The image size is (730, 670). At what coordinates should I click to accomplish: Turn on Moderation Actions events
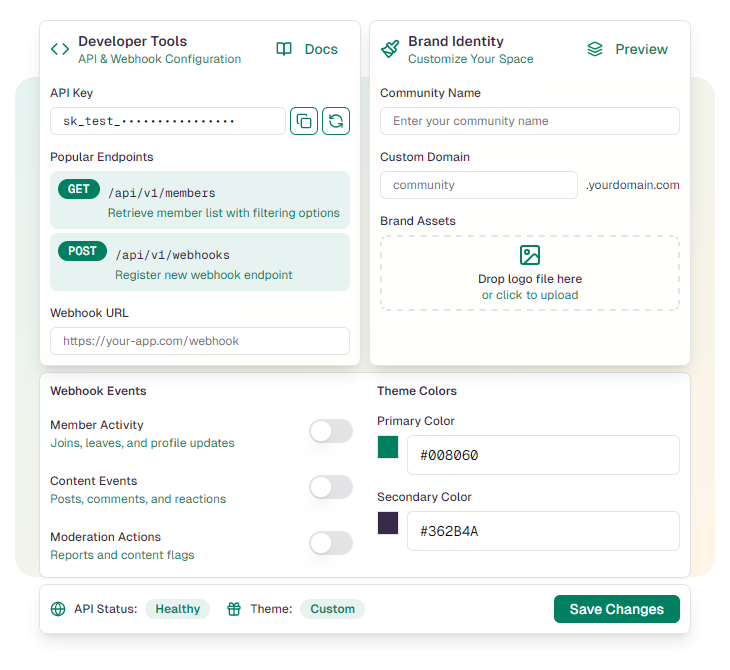[331, 543]
